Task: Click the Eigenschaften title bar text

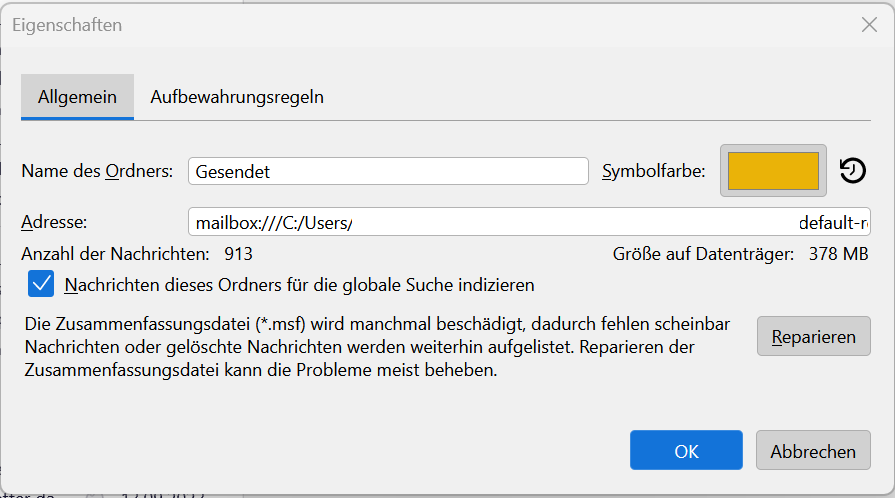Action: (67, 26)
